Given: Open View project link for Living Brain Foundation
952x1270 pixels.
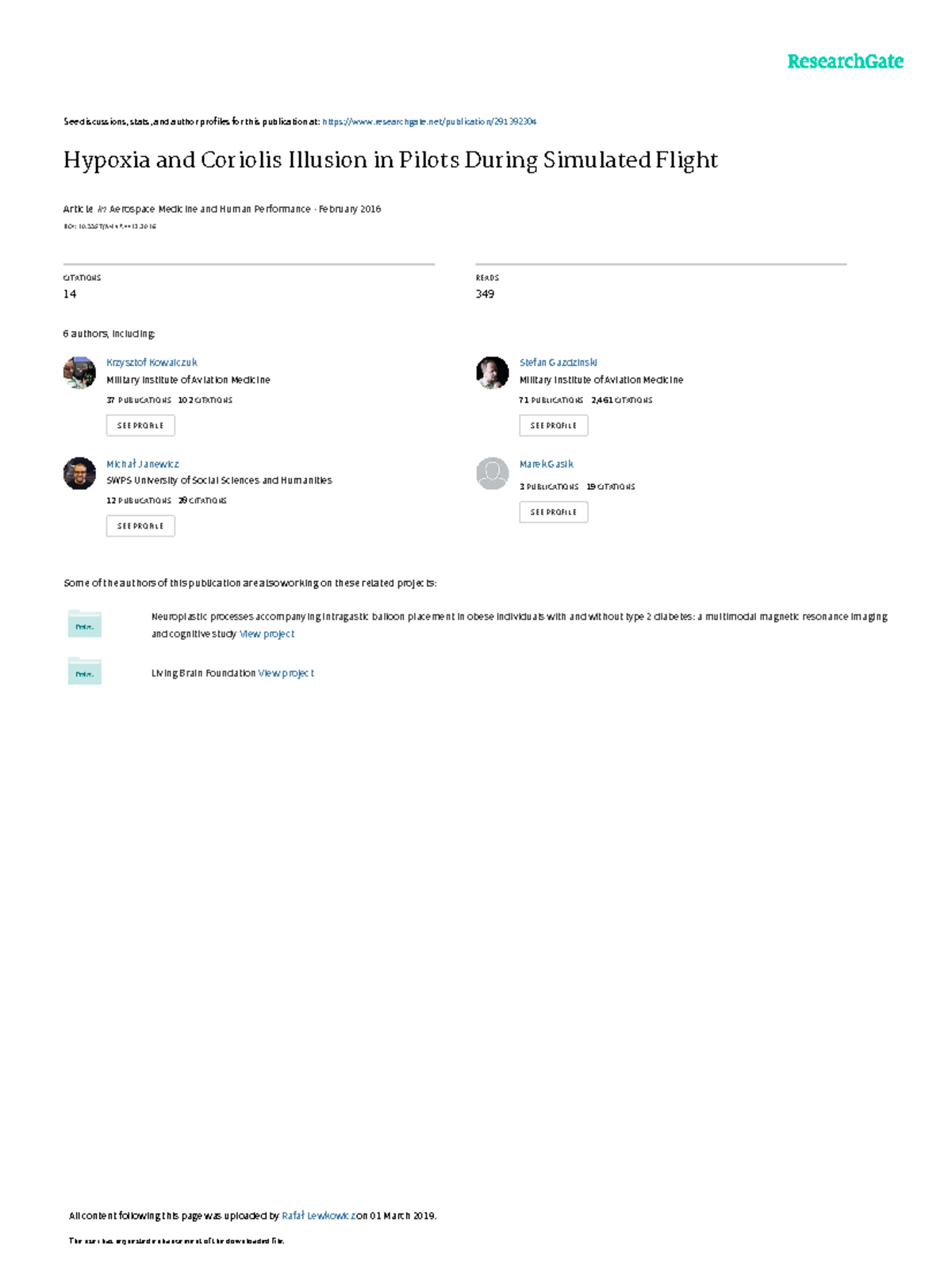Looking at the screenshot, I should [286, 673].
